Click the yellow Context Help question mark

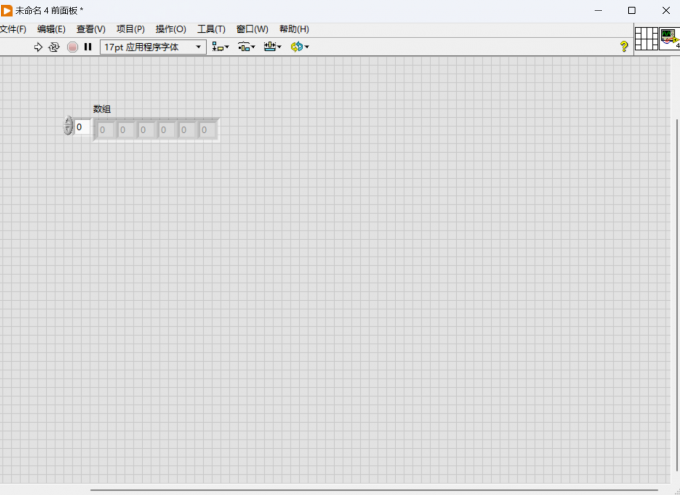[624, 46]
